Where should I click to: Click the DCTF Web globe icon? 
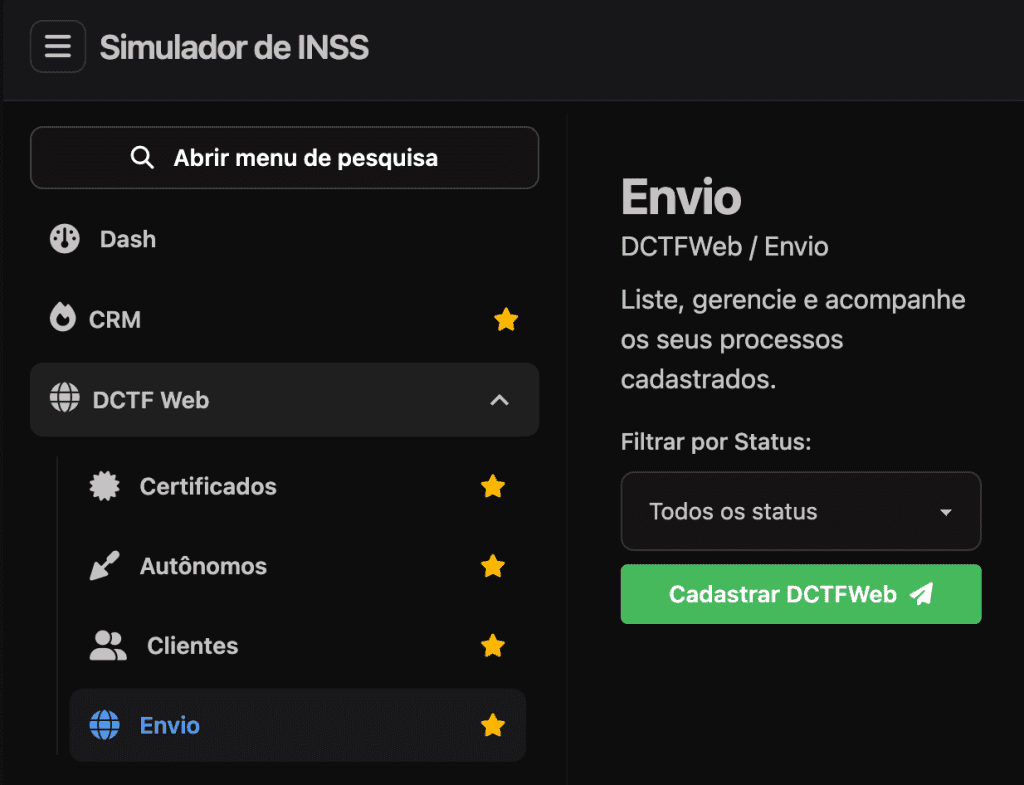tap(65, 399)
